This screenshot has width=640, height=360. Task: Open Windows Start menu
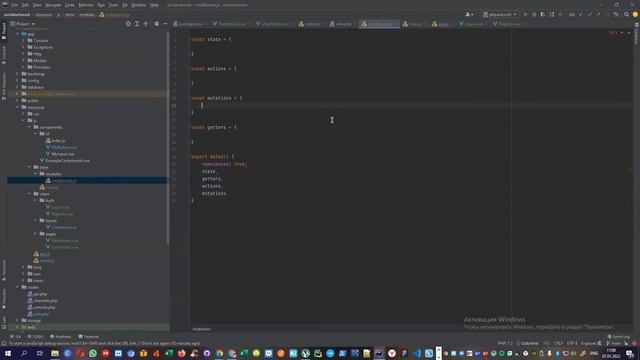click(8, 353)
